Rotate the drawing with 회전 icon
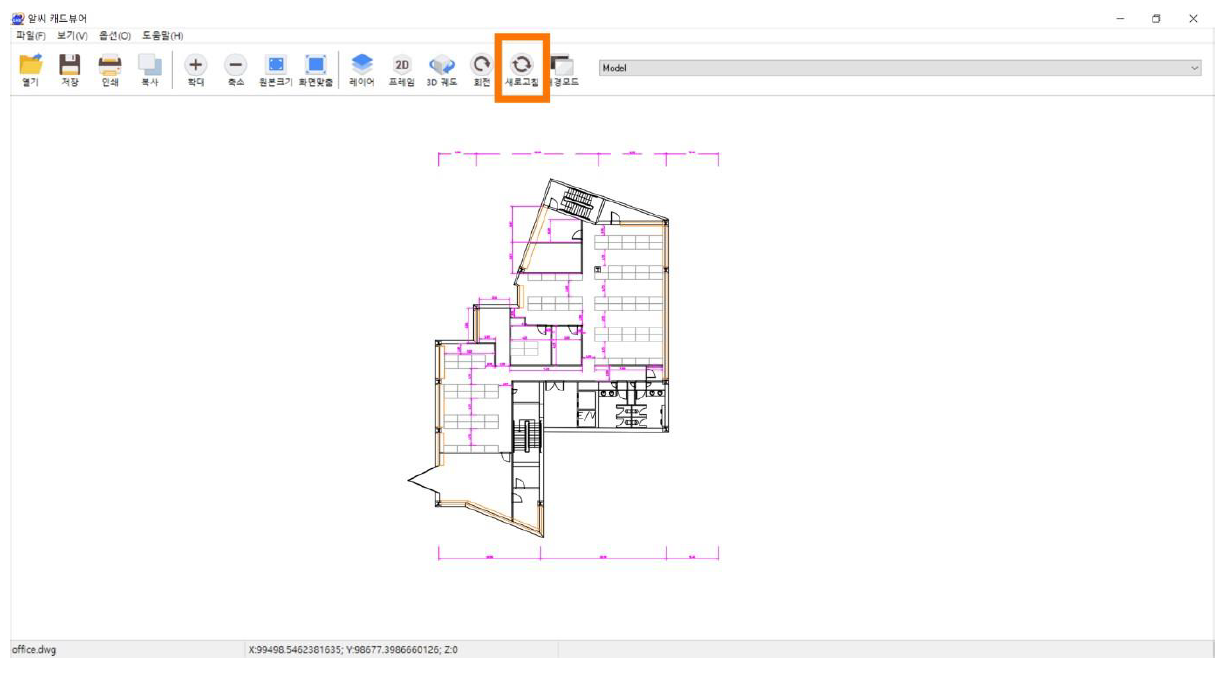This screenshot has height=675, width=1227. (482, 69)
